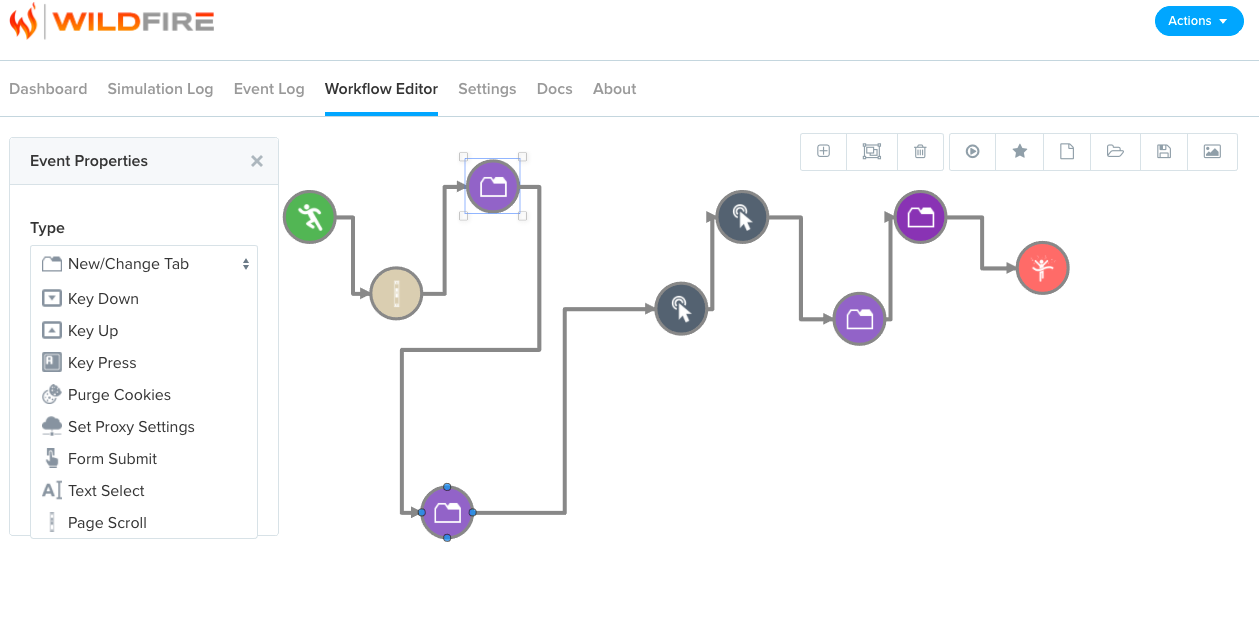
Task: Save the workflow with the floppy disk icon
Action: [1164, 151]
